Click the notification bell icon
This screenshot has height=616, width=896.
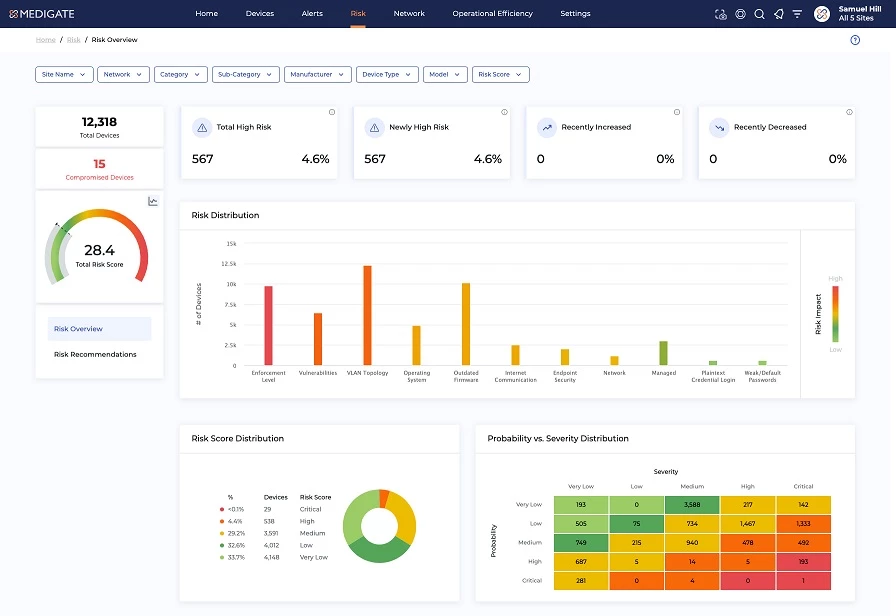coord(778,14)
